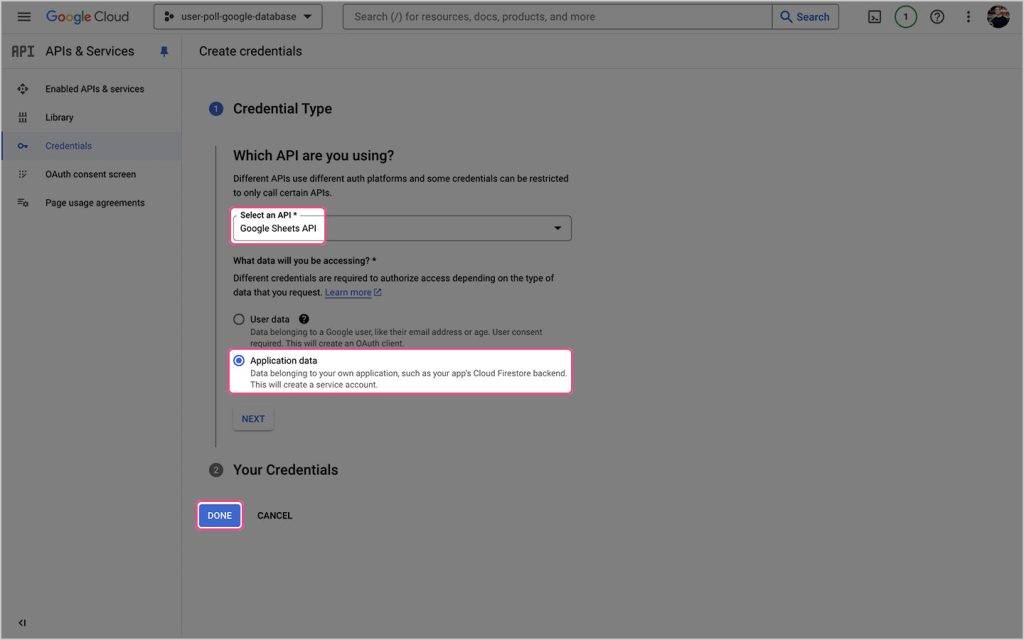Expand the Select an API dropdown
Viewport: 1024px width, 640px height.
click(x=402, y=228)
